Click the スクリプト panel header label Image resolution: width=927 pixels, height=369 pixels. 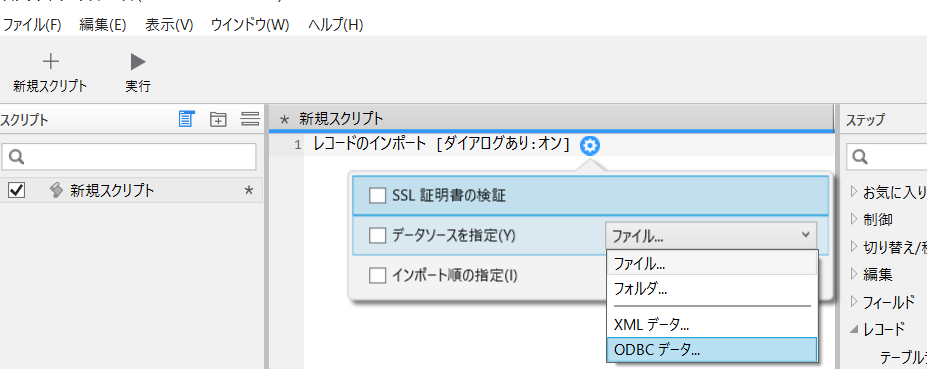click(24, 120)
